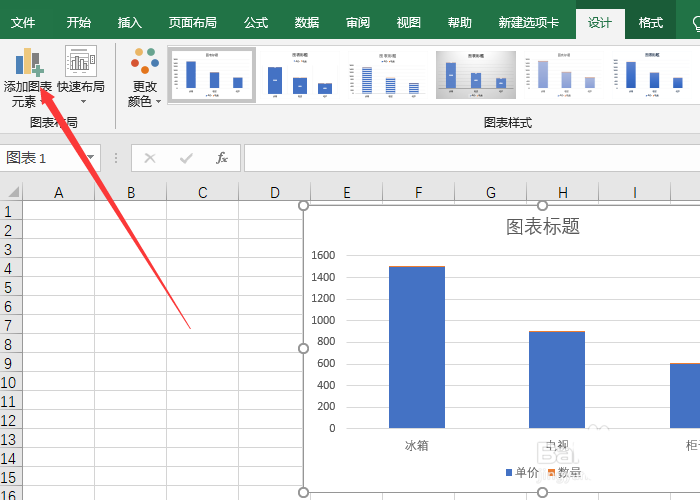Select column H header

[x=562, y=192]
